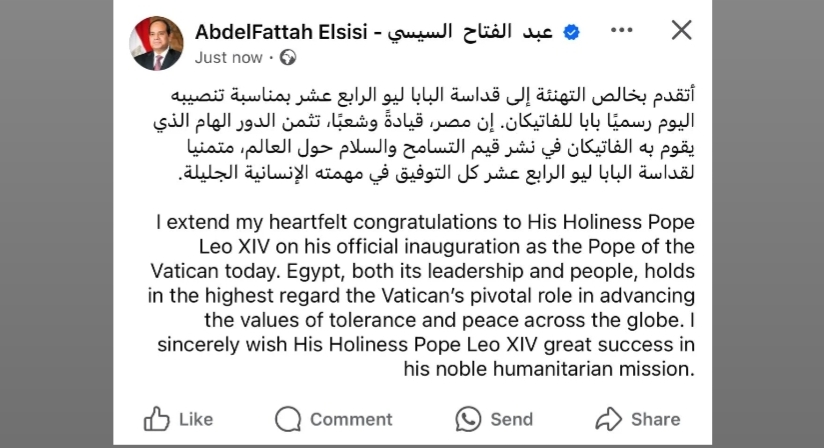The image size is (824, 448).
Task: Click the Arabic name عبد الفتاح السيسي
Action: click(x=470, y=32)
